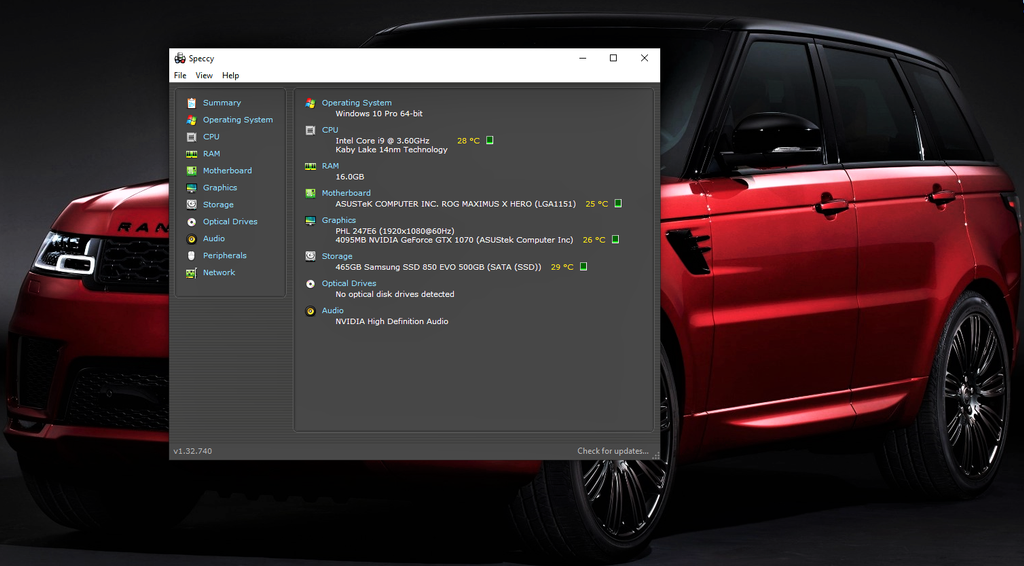Click Motherboard icon beside summary Motherboard heading
The height and width of the screenshot is (566, 1024).
[310, 193]
